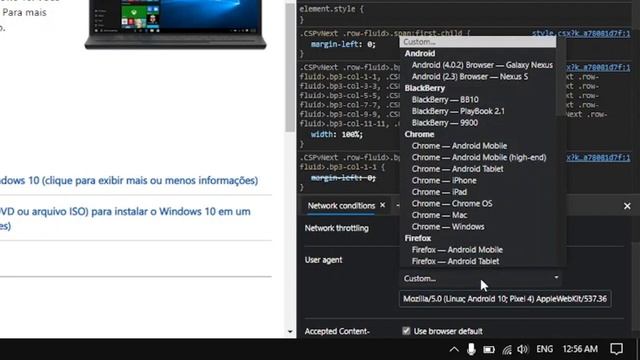Switch to the Network conditions tab
This screenshot has height=360, width=640.
coord(341,206)
